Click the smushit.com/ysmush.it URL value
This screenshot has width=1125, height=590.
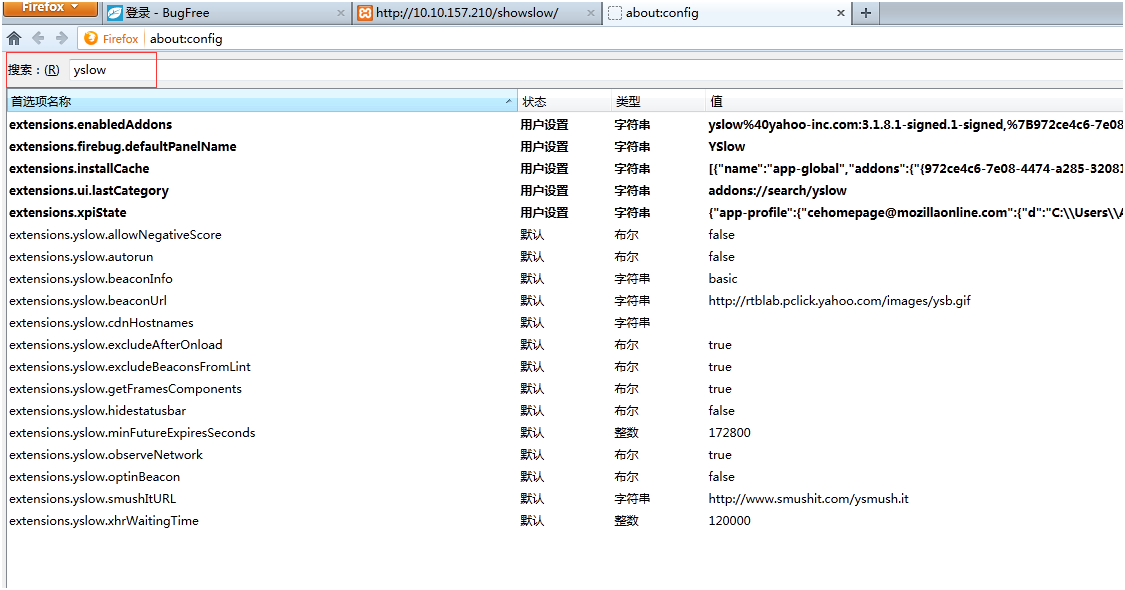pos(809,499)
